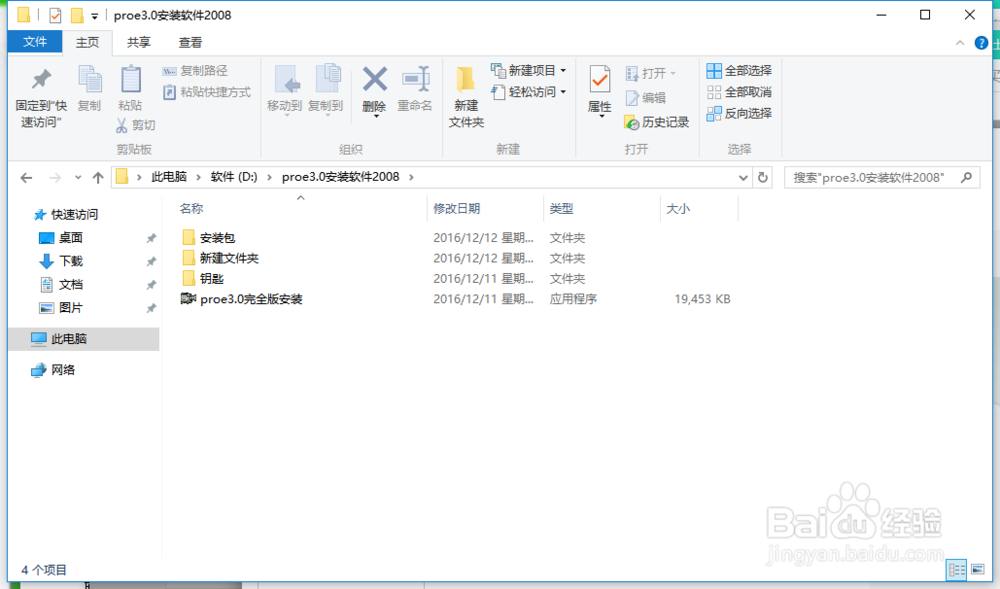
Task: Open the 共享 ribbon tab
Action: click(138, 42)
